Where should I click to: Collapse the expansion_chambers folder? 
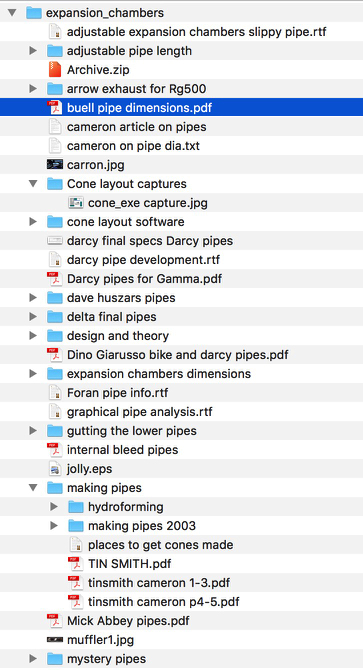tap(12, 13)
